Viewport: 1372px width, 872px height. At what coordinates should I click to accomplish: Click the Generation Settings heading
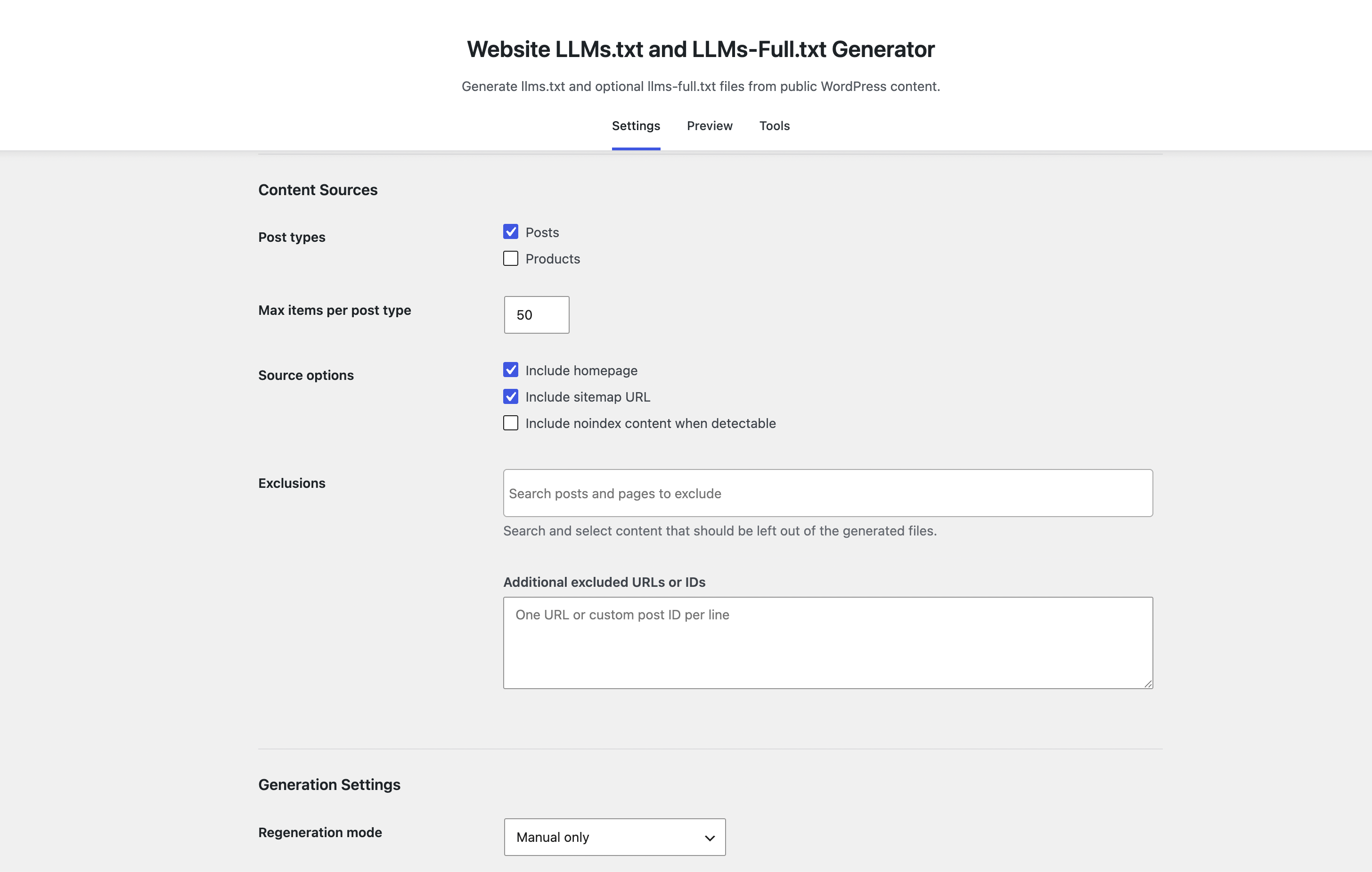point(329,785)
